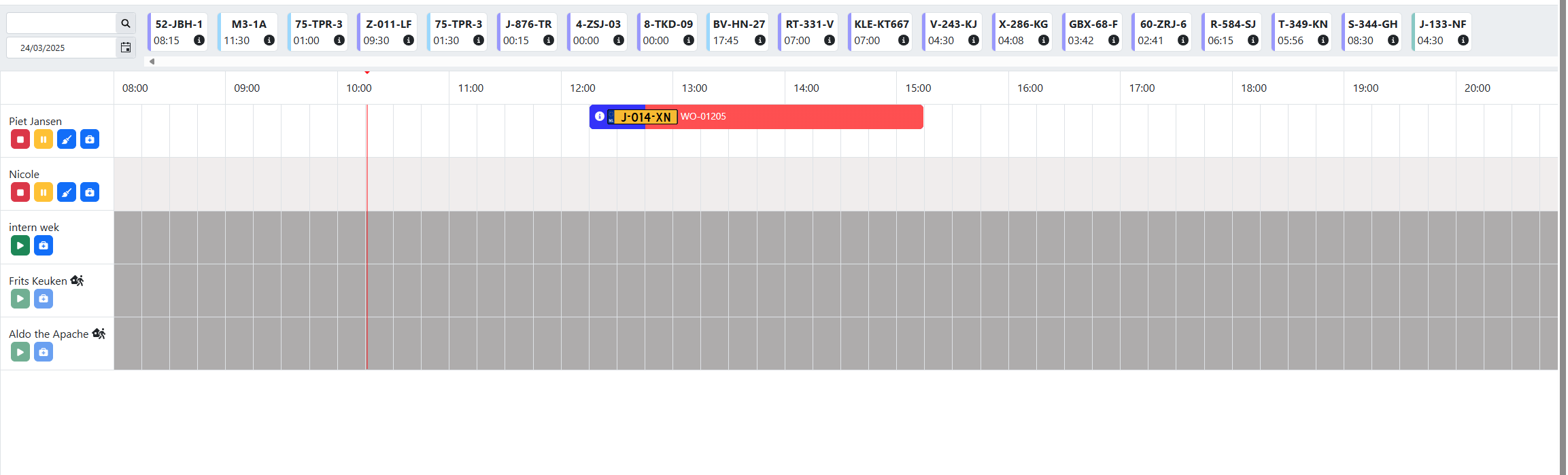Screen dimensions: 1568x475
Task: Click the search magnifier icon
Action: click(126, 23)
